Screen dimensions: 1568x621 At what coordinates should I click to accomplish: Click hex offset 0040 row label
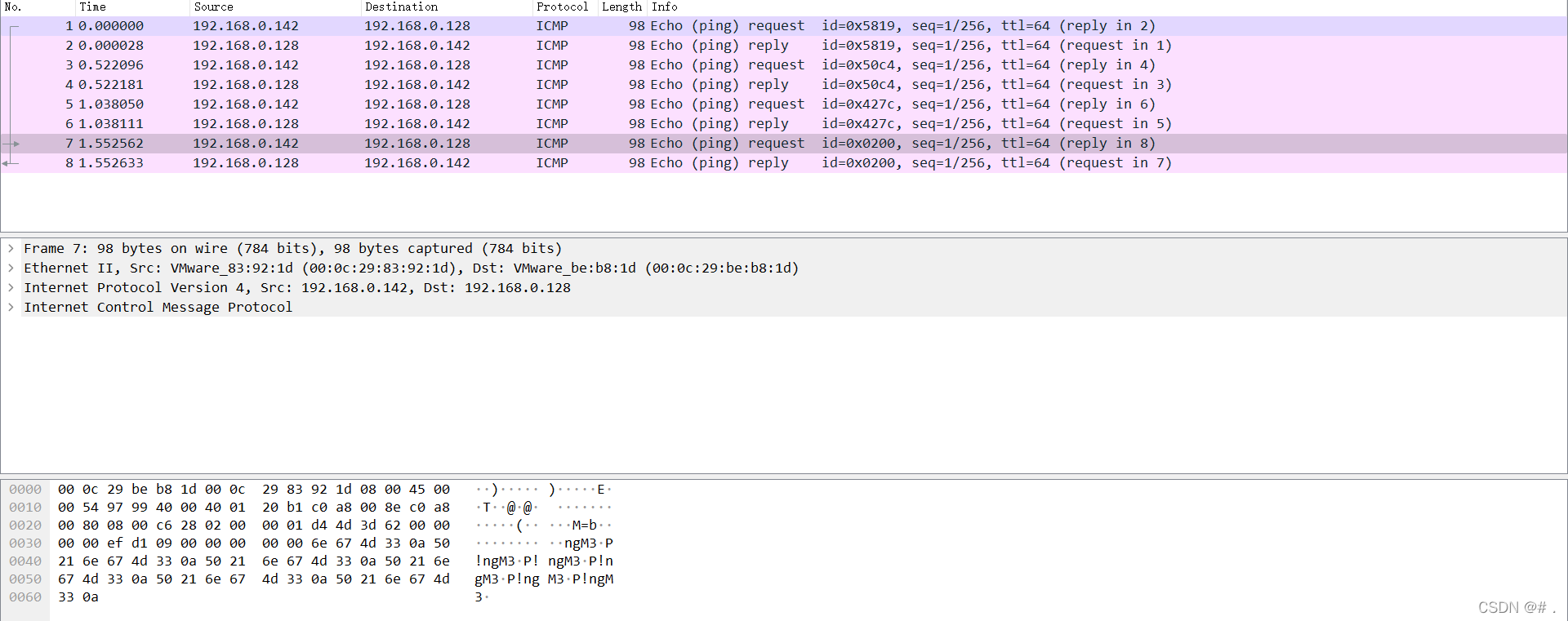[x=25, y=561]
